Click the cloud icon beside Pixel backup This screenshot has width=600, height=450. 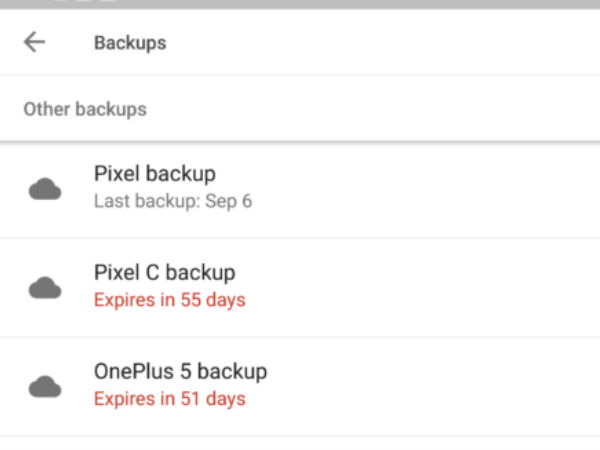(44, 188)
